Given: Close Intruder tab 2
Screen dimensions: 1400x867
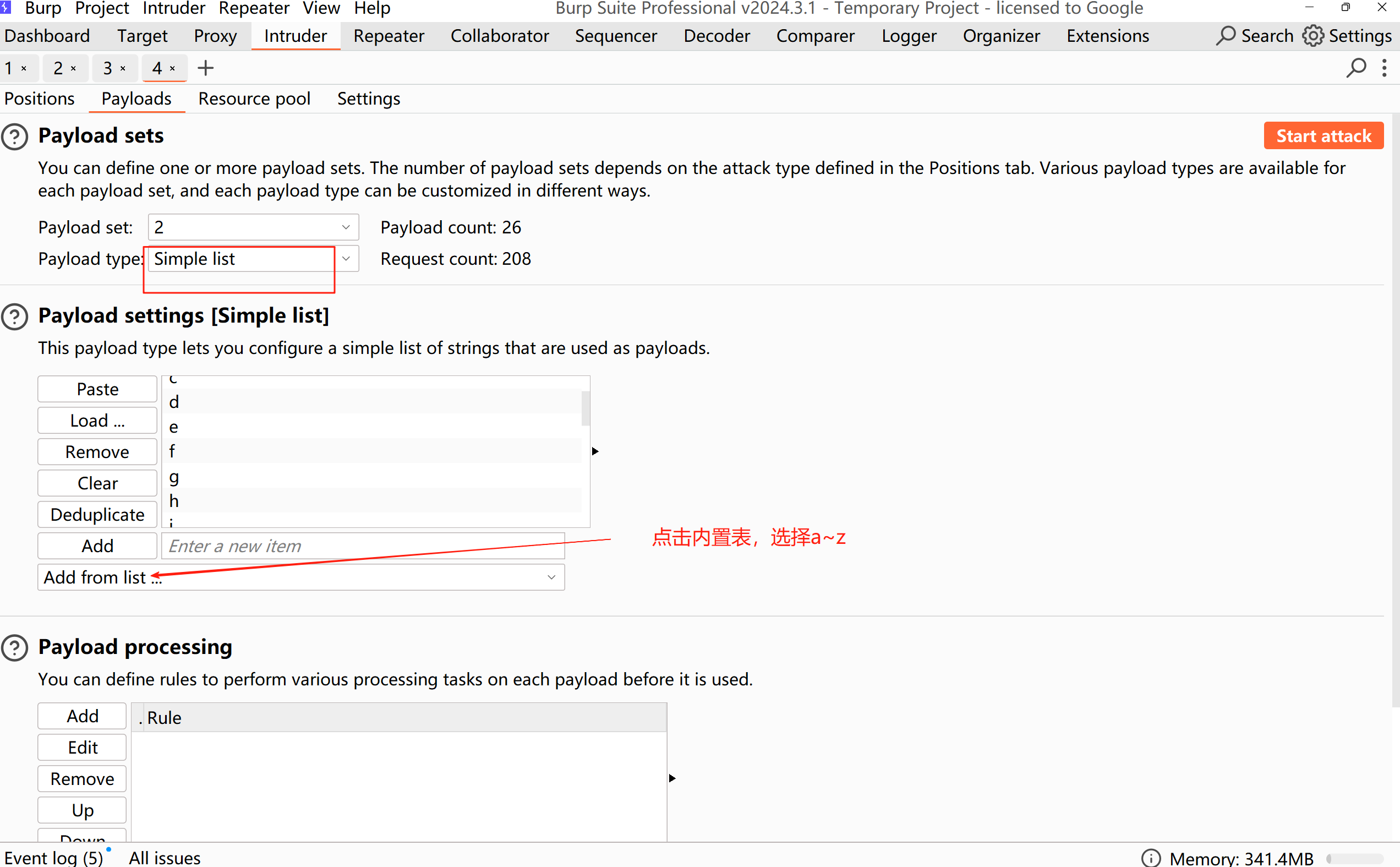Looking at the screenshot, I should point(73,68).
